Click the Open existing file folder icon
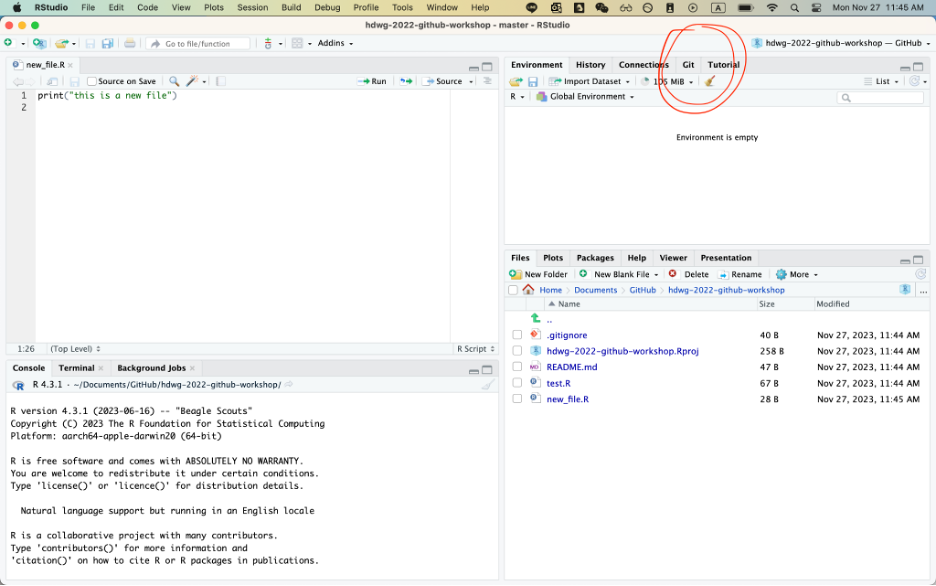This screenshot has height=586, width=936. pyautogui.click(x=61, y=43)
